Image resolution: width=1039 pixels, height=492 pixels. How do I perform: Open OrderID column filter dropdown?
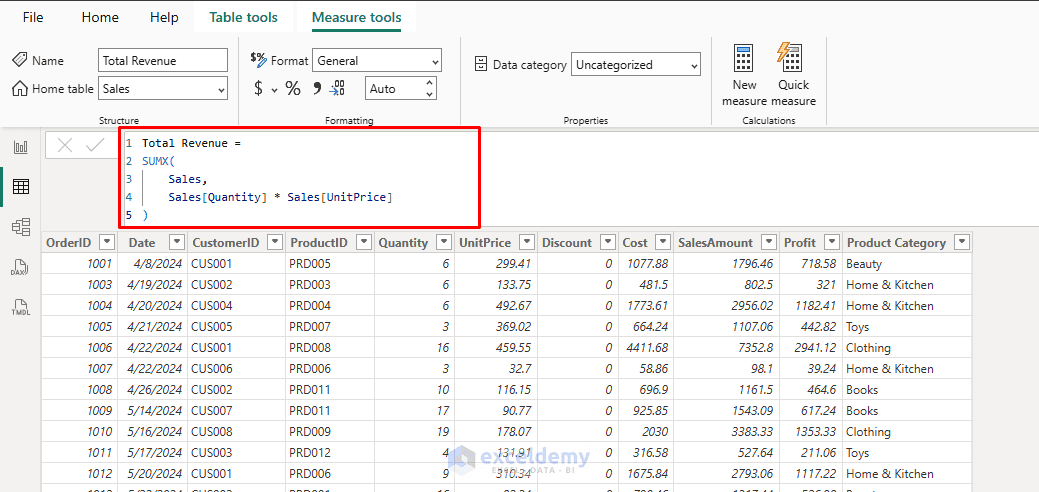107,242
